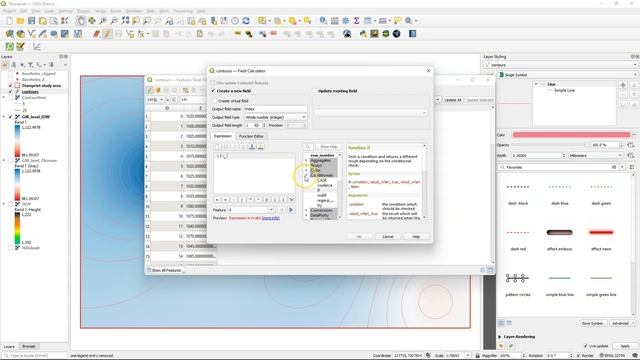Click the search box icon in function list

308,147
